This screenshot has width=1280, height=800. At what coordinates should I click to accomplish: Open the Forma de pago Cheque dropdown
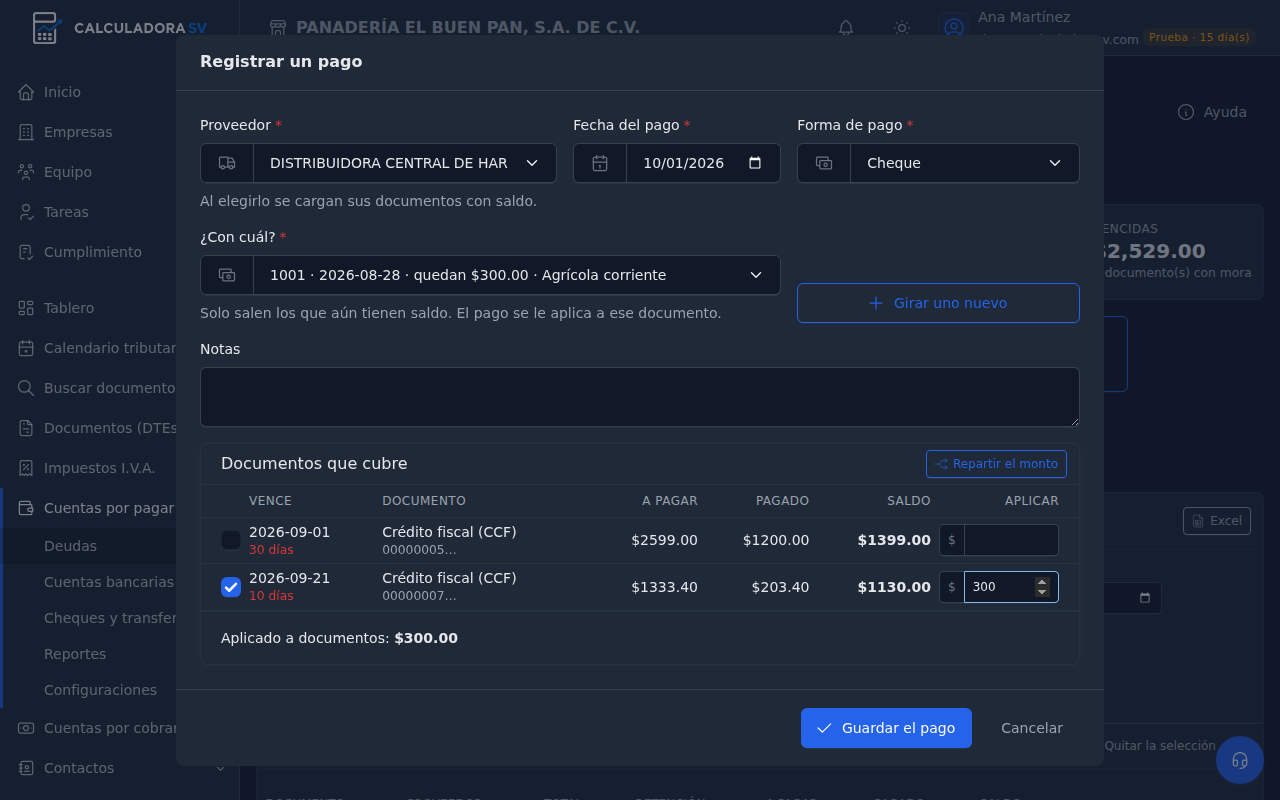click(x=965, y=163)
